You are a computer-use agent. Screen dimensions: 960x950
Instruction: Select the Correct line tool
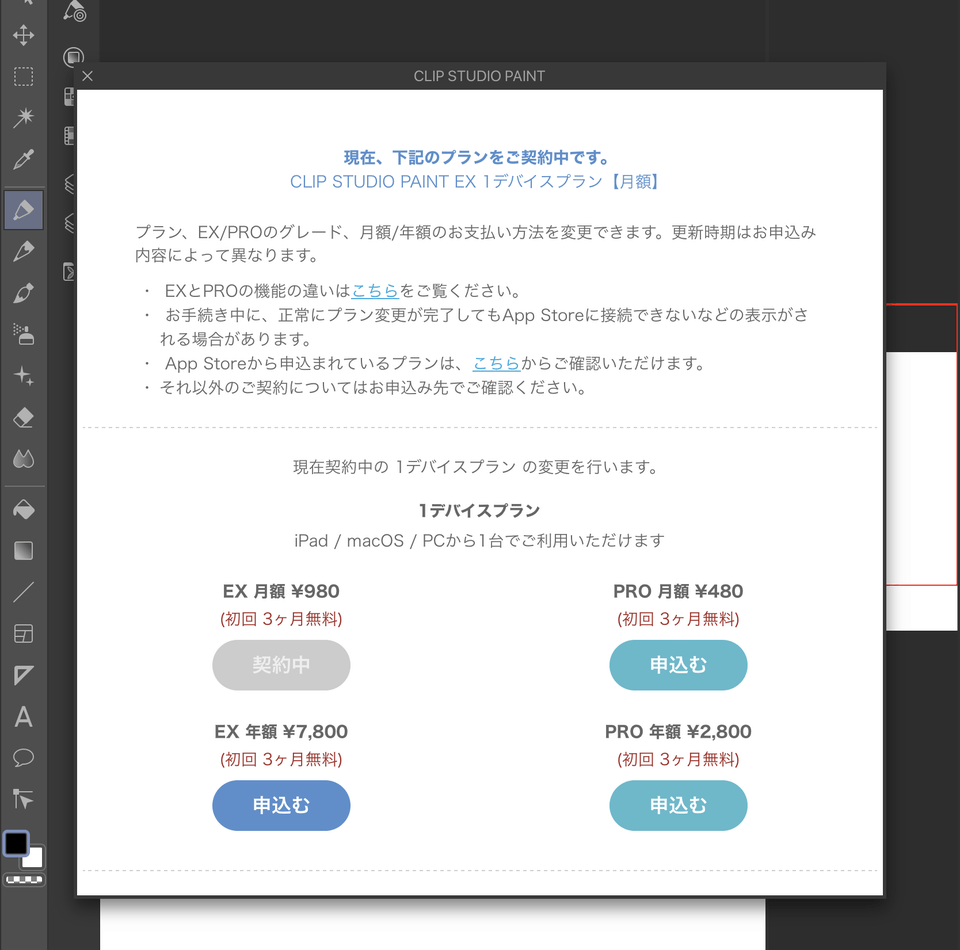[23, 799]
